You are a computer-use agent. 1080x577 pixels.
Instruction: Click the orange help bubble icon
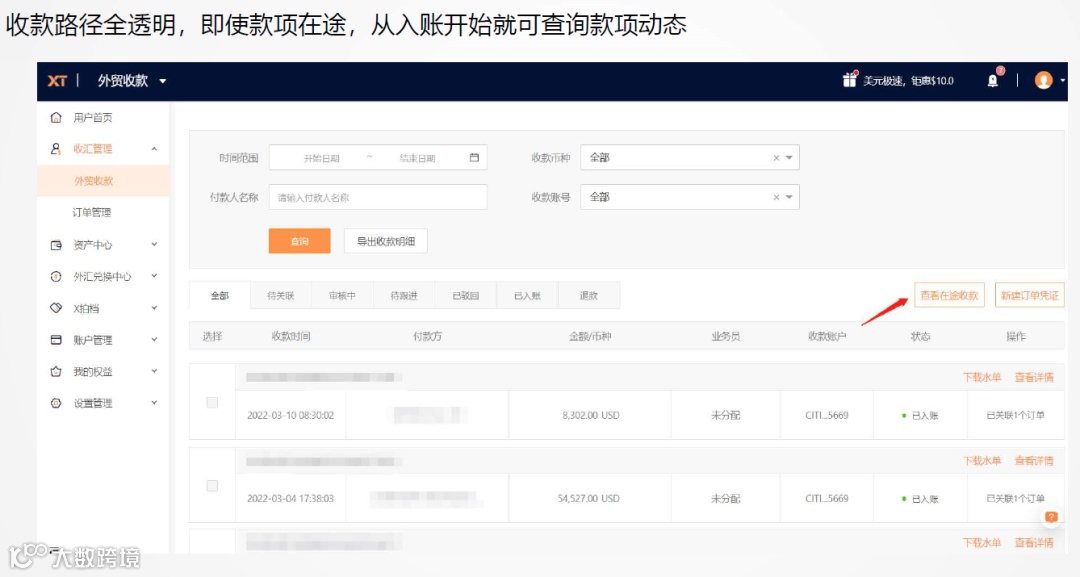coord(1051,517)
